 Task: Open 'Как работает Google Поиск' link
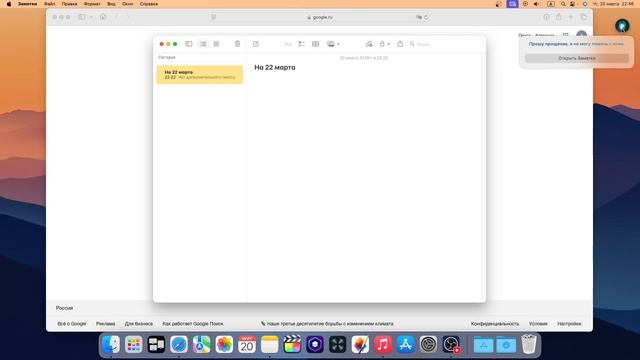(193, 324)
